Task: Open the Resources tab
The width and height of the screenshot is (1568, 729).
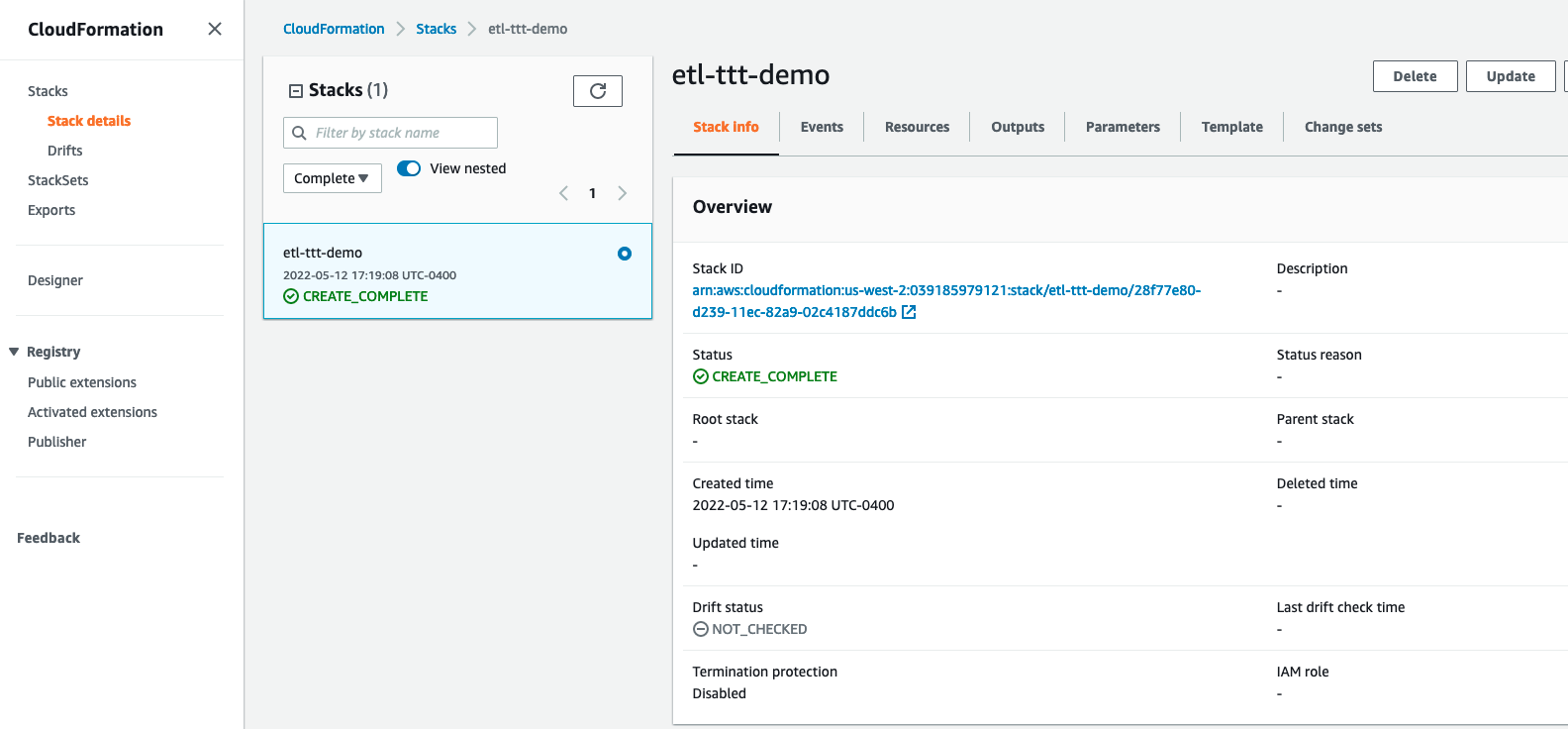Action: [917, 127]
